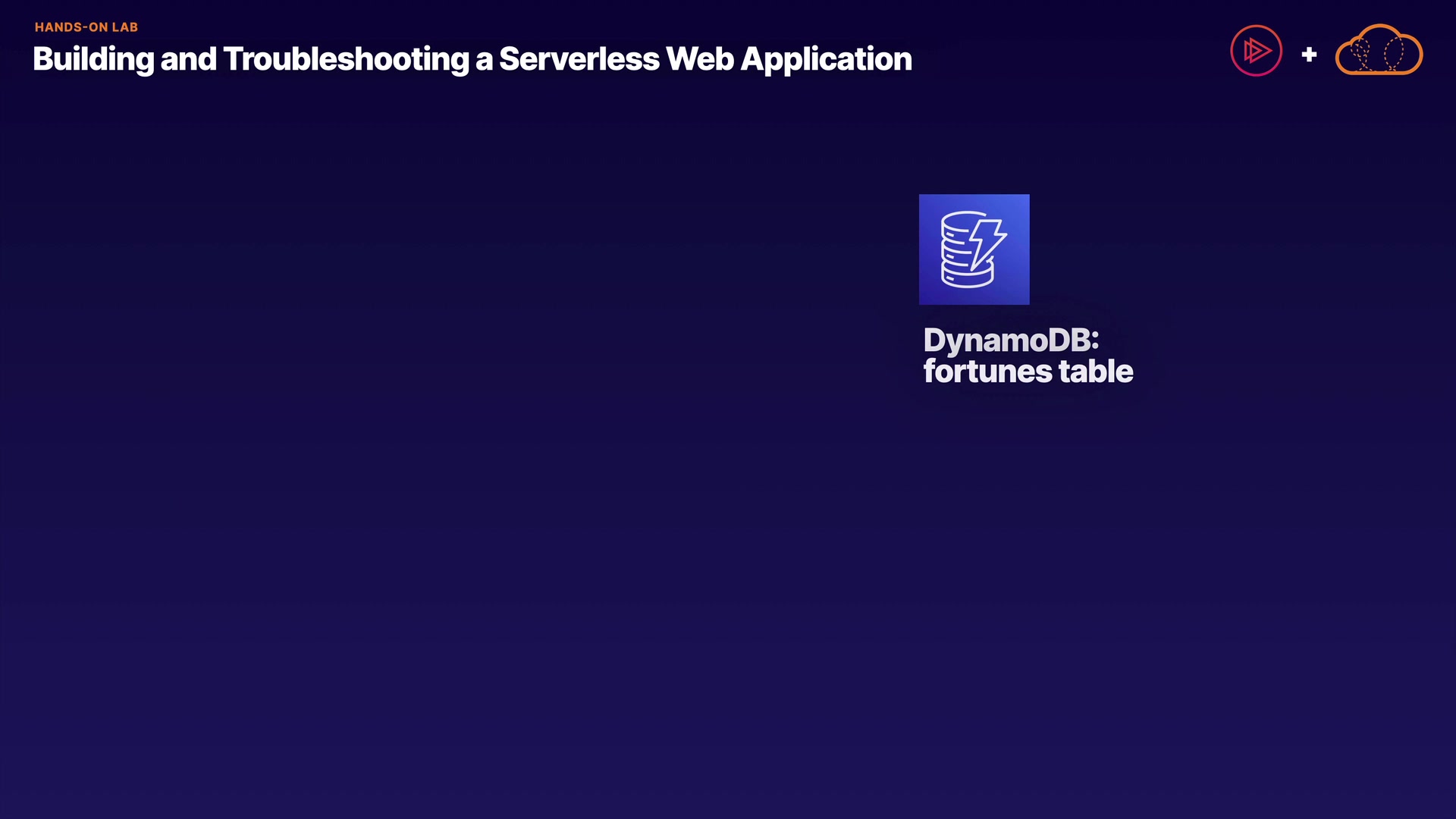Click the letter 'a' before Serverless

point(484,61)
